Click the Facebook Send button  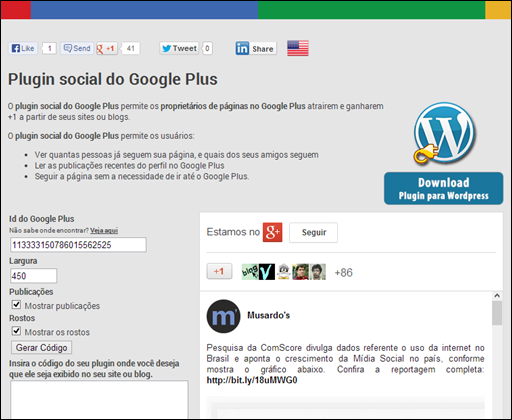point(77,48)
